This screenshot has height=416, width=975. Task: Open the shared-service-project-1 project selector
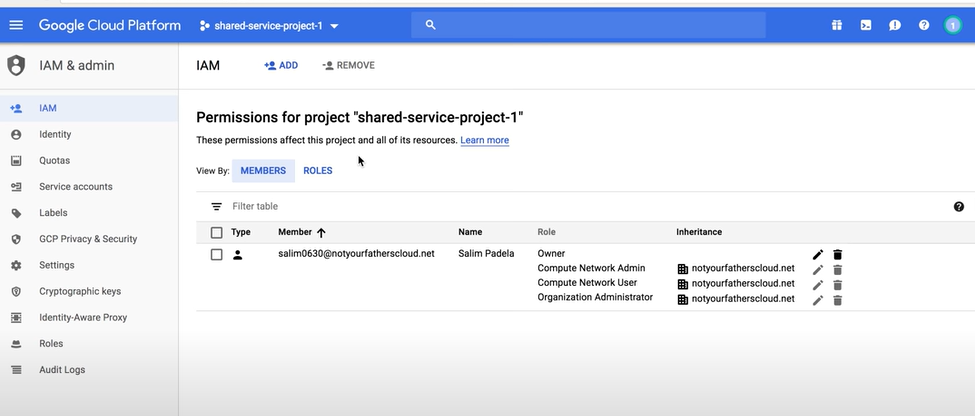tap(269, 26)
